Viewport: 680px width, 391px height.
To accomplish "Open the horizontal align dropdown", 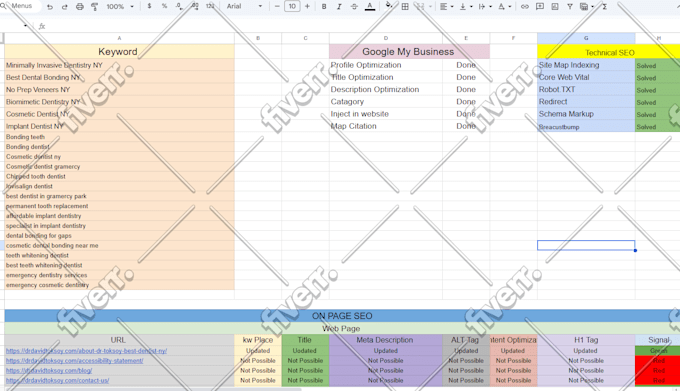I will click(446, 7).
